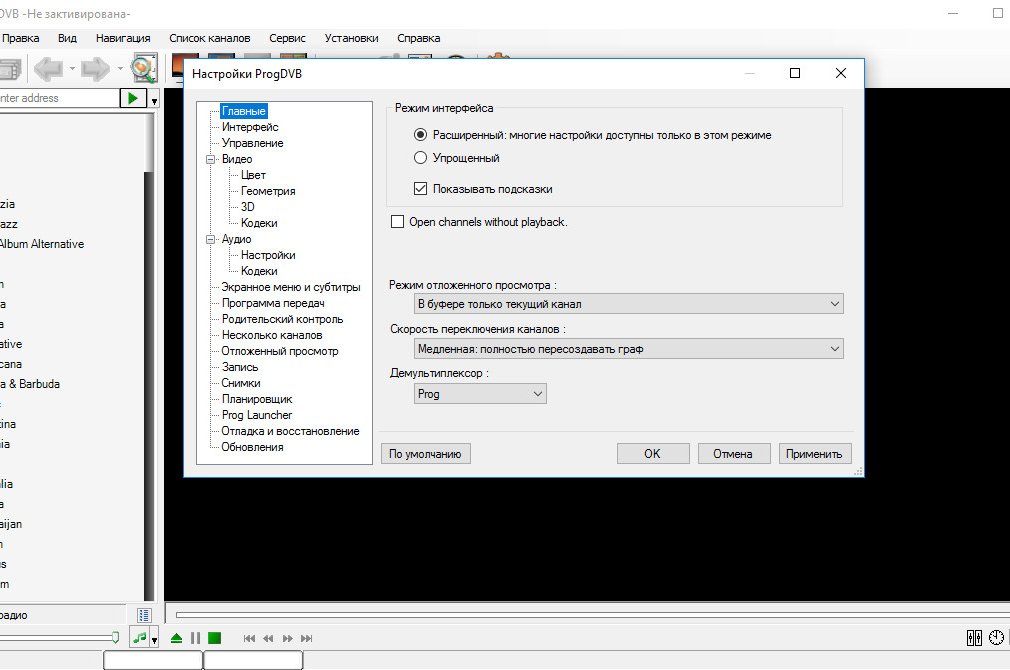Viewport: 1010px width, 670px height.
Task: Select Родительский контроль tree item
Action: coord(282,319)
